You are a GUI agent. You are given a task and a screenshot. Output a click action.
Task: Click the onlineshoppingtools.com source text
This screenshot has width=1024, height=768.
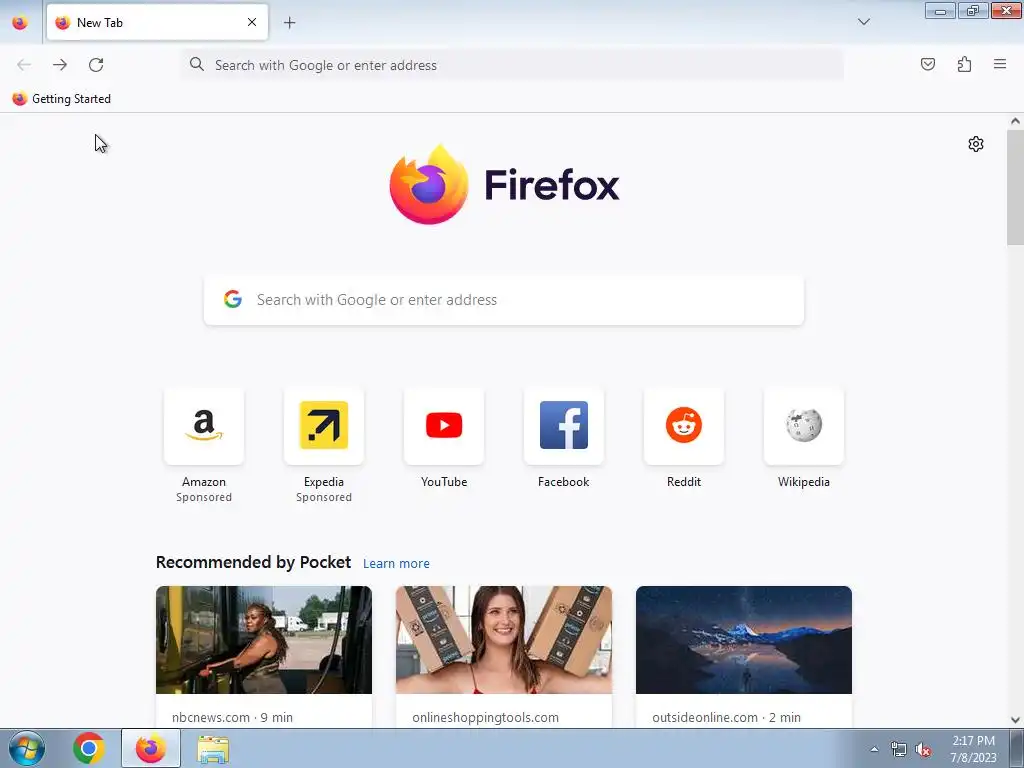485,717
